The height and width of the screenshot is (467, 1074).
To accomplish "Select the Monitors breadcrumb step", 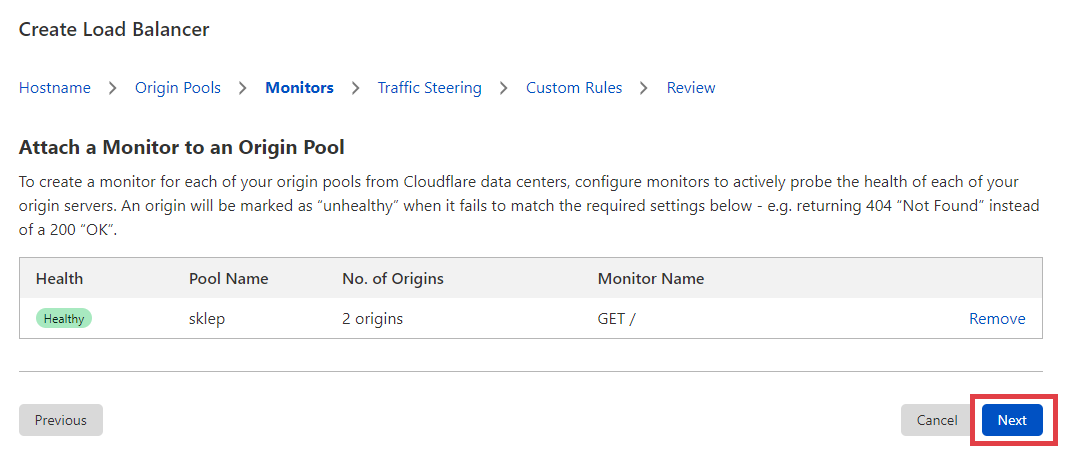I will click(299, 88).
